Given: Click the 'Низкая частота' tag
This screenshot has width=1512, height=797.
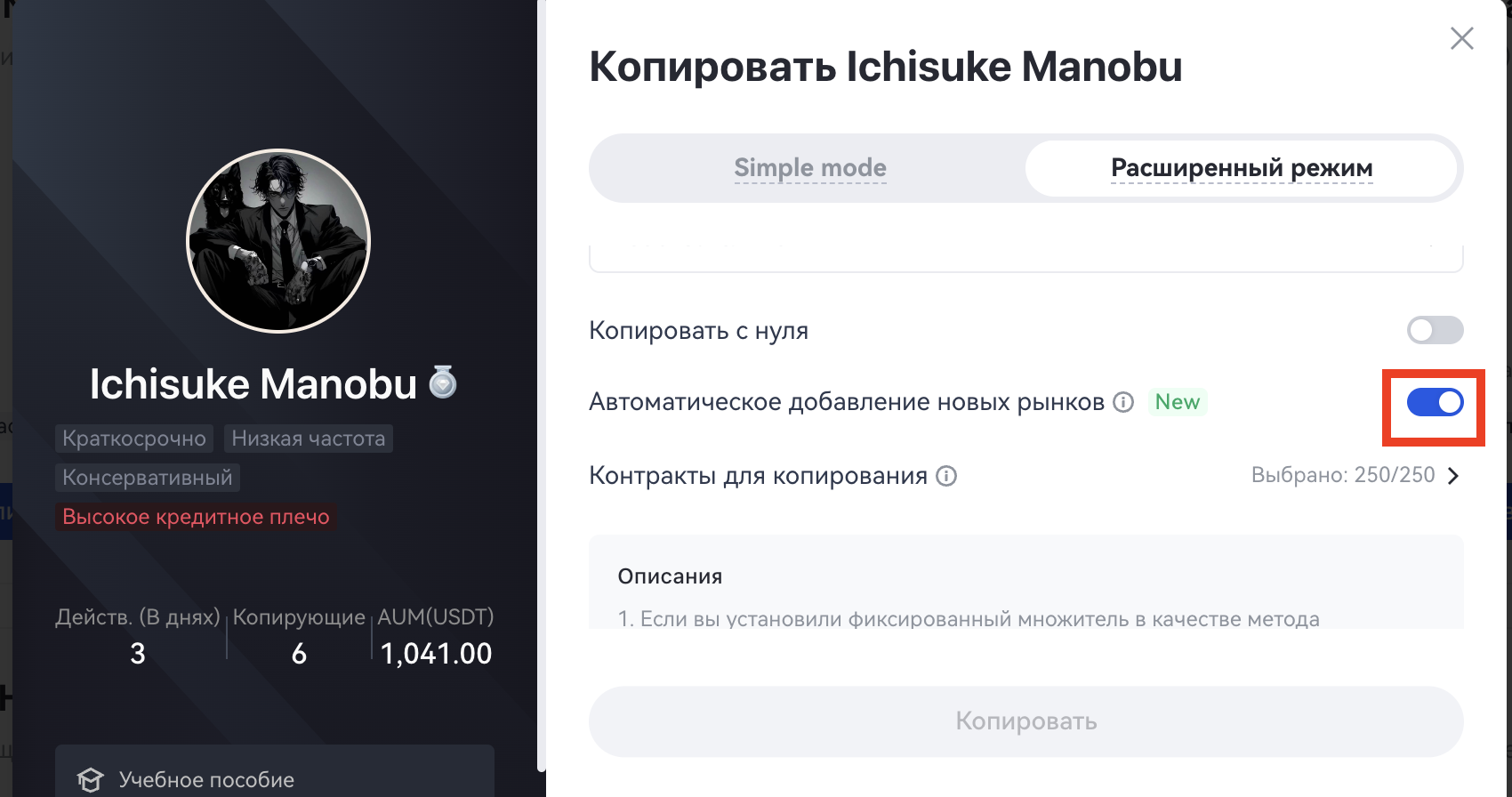Looking at the screenshot, I should (x=308, y=439).
